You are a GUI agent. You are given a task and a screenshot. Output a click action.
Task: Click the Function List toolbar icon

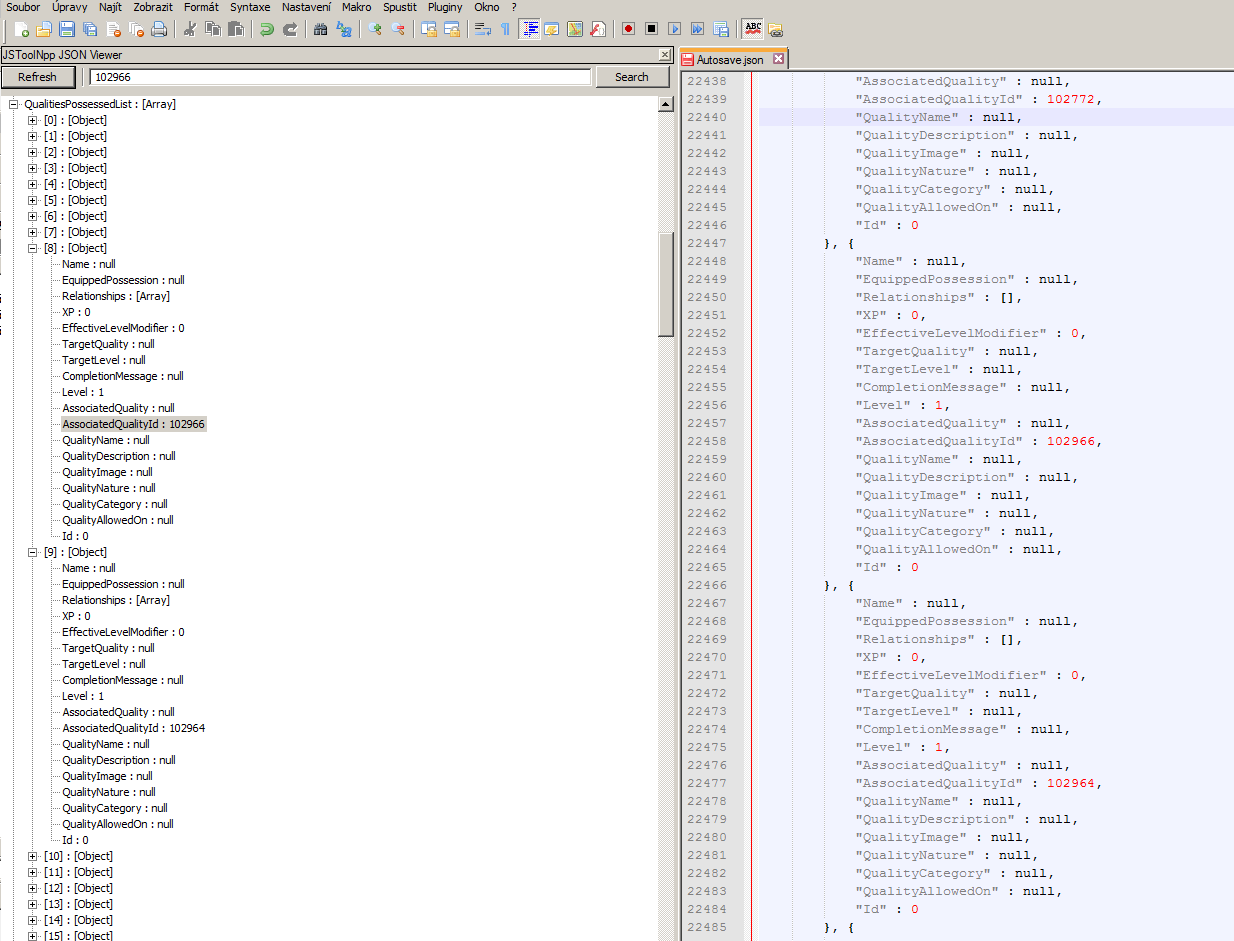coord(598,29)
